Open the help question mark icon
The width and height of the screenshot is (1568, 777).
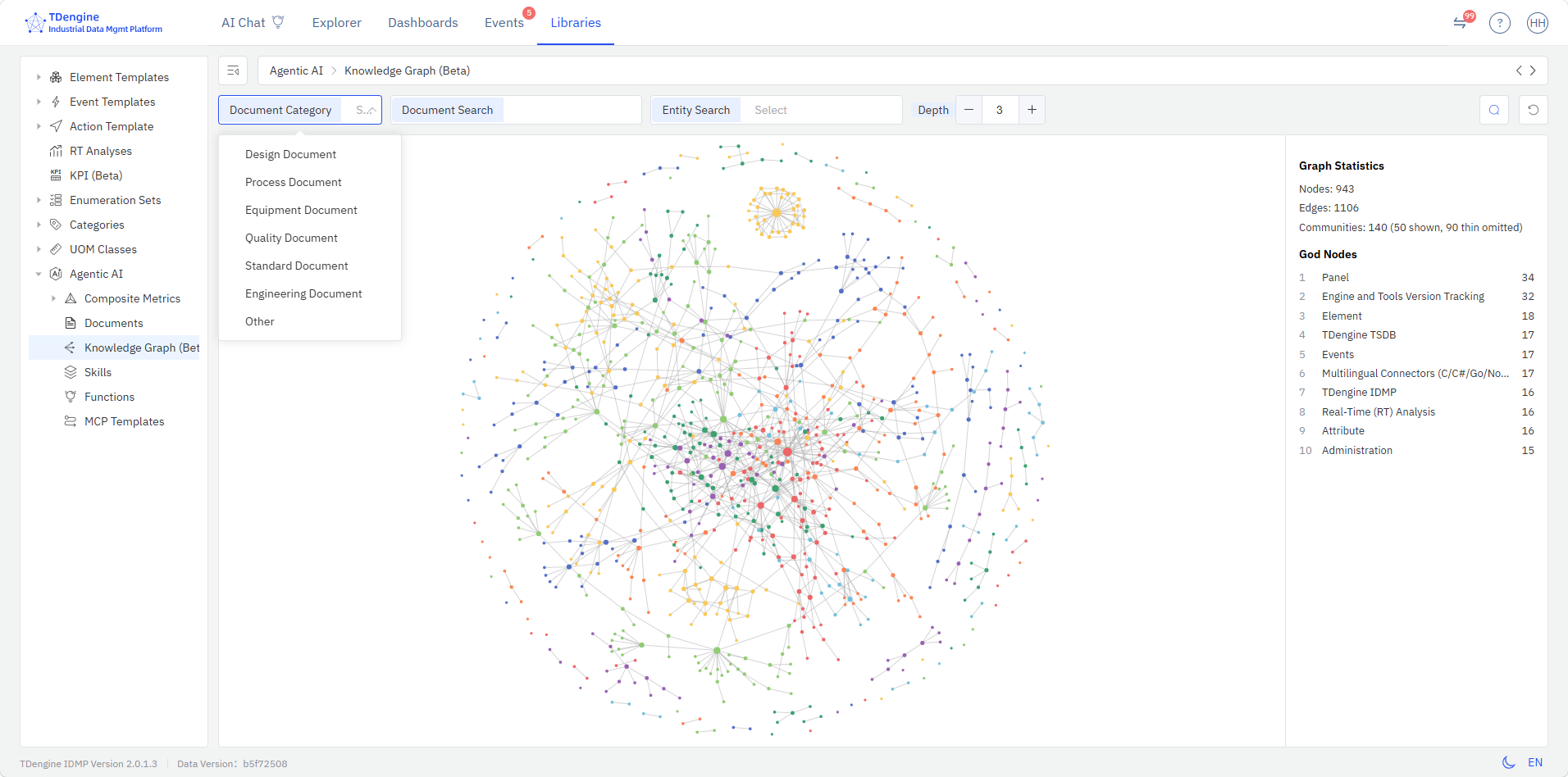click(1500, 23)
